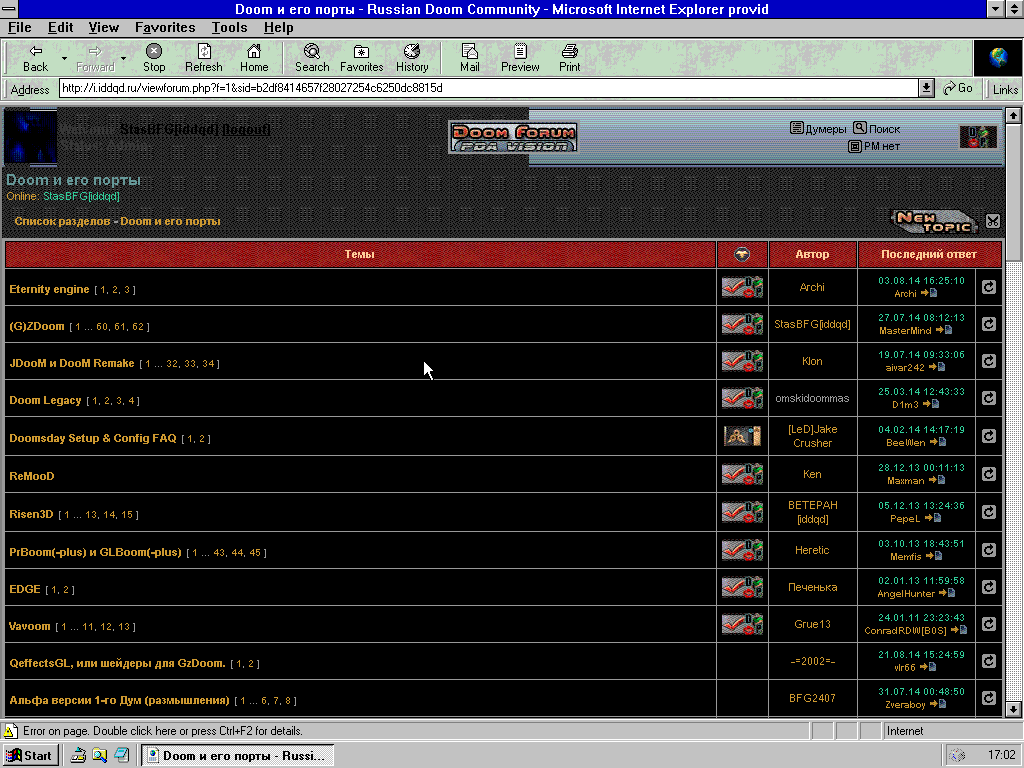This screenshot has width=1024, height=768.
Task: Click the refresh icon in Eternity engine row
Action: [989, 287]
